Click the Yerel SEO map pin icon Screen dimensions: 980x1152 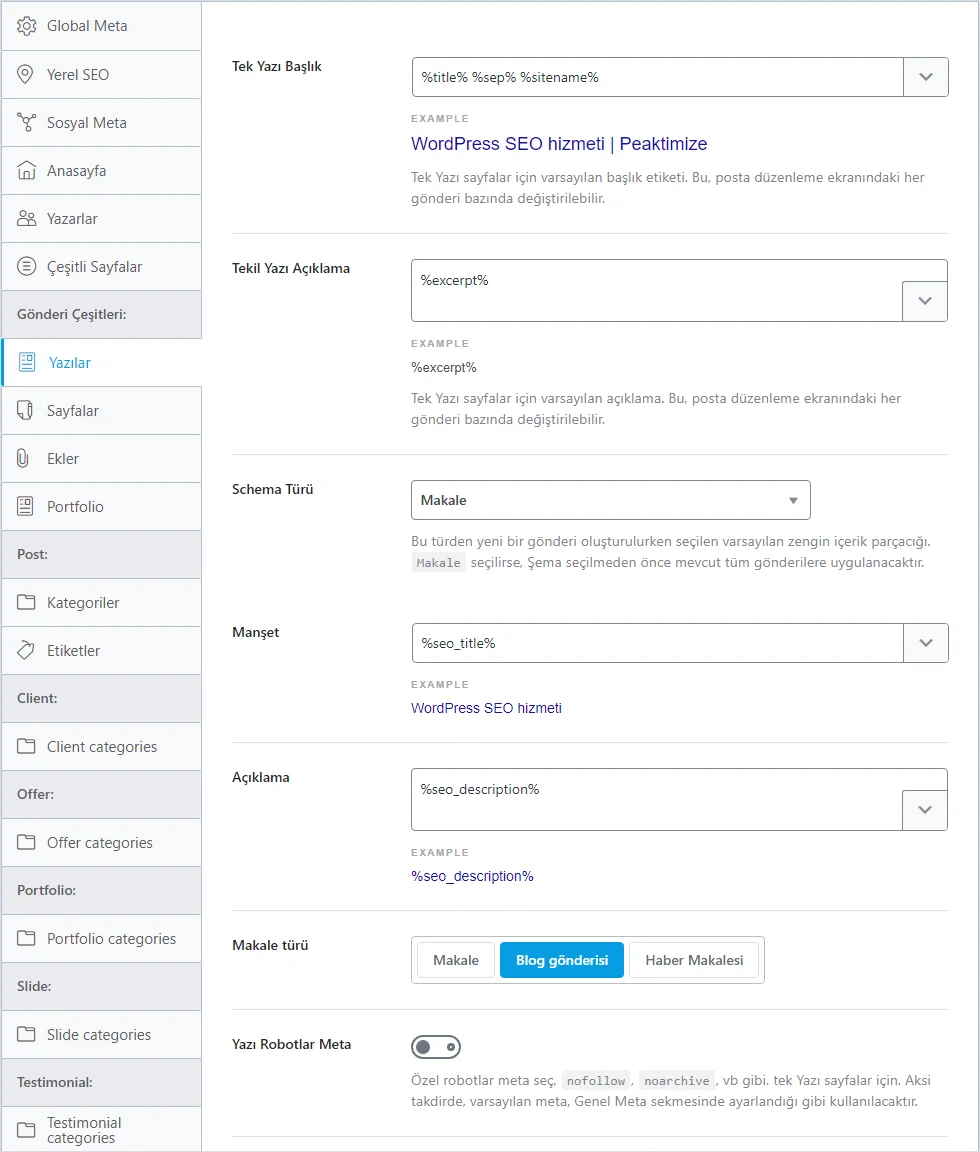(26, 74)
